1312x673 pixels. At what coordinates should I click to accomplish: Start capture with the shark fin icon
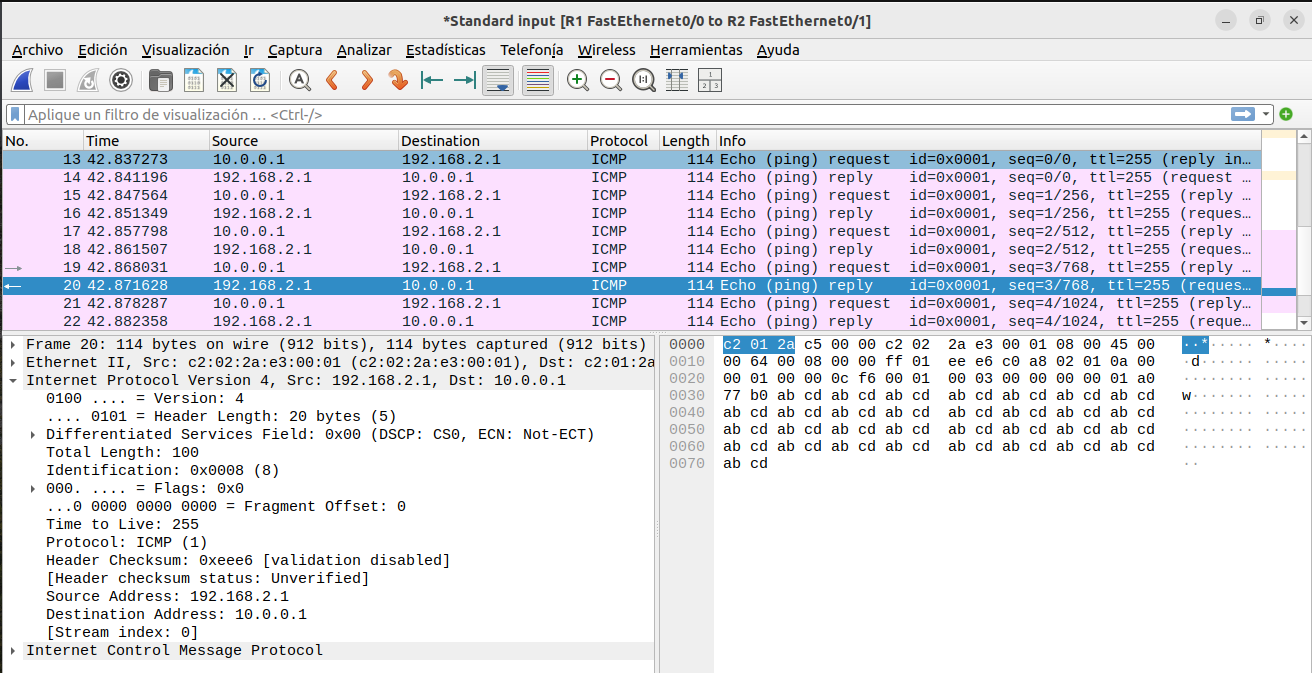click(24, 80)
